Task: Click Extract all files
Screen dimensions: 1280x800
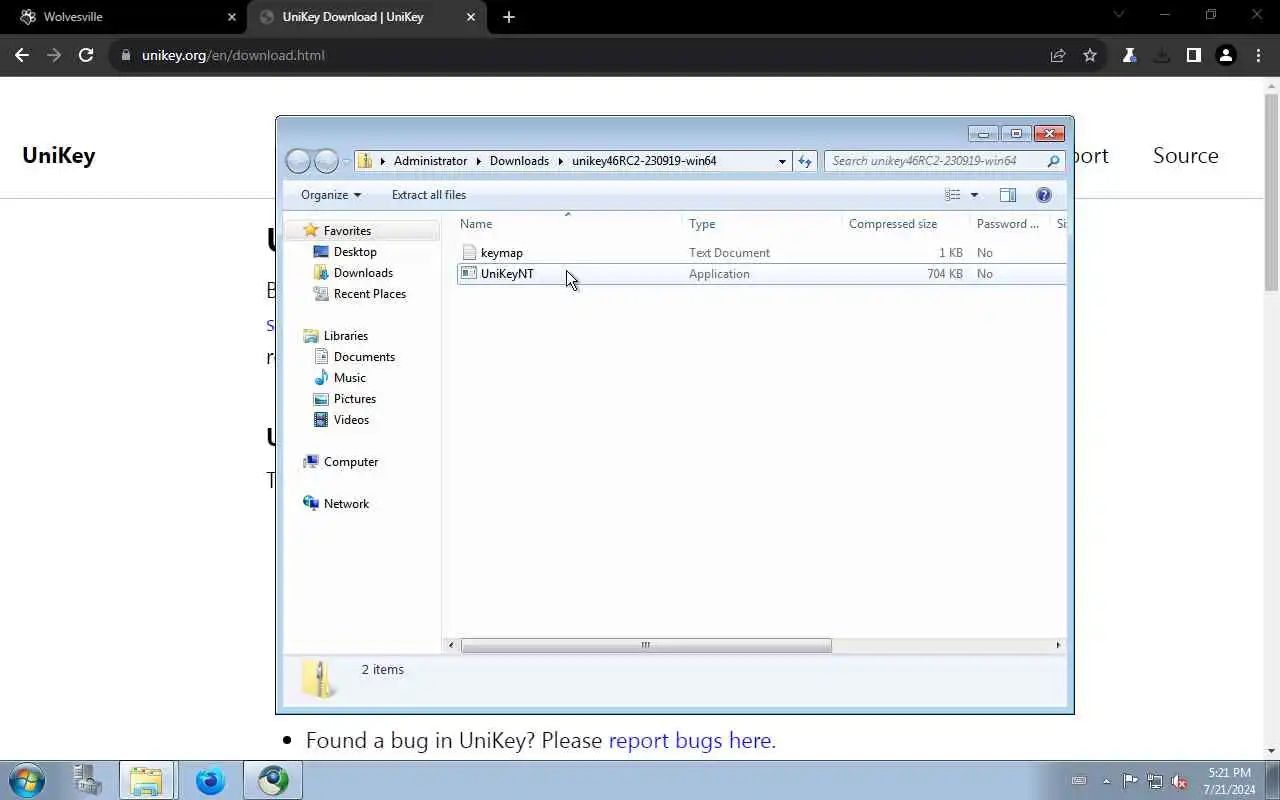Action: (429, 195)
